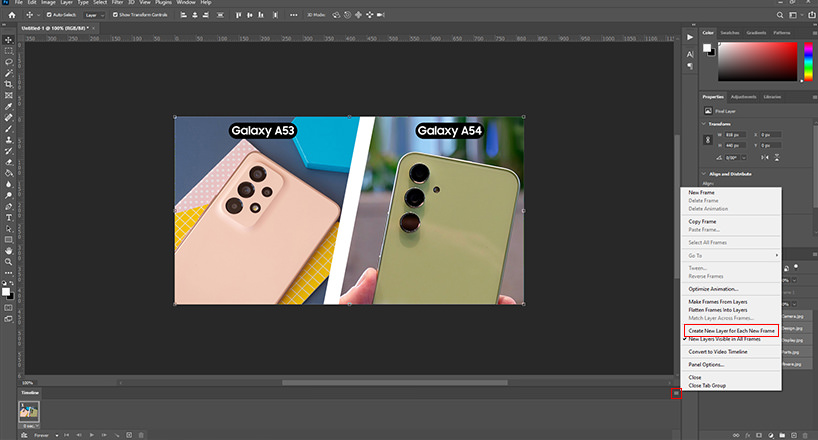Toggle the Auto-Select checkbox
The image size is (818, 440).
point(49,15)
